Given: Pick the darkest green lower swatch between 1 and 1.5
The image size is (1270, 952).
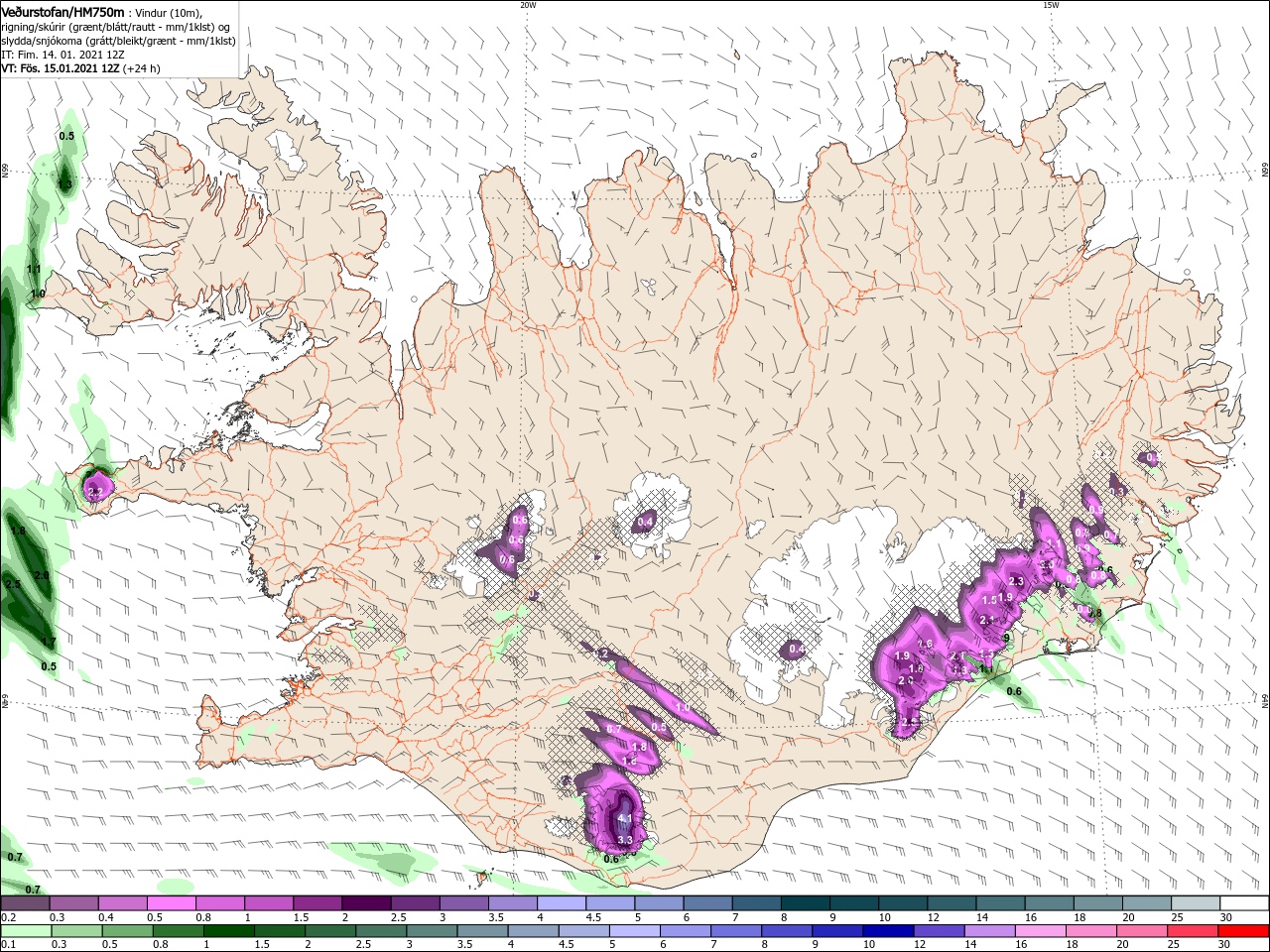Looking at the screenshot, I should (x=227, y=931).
